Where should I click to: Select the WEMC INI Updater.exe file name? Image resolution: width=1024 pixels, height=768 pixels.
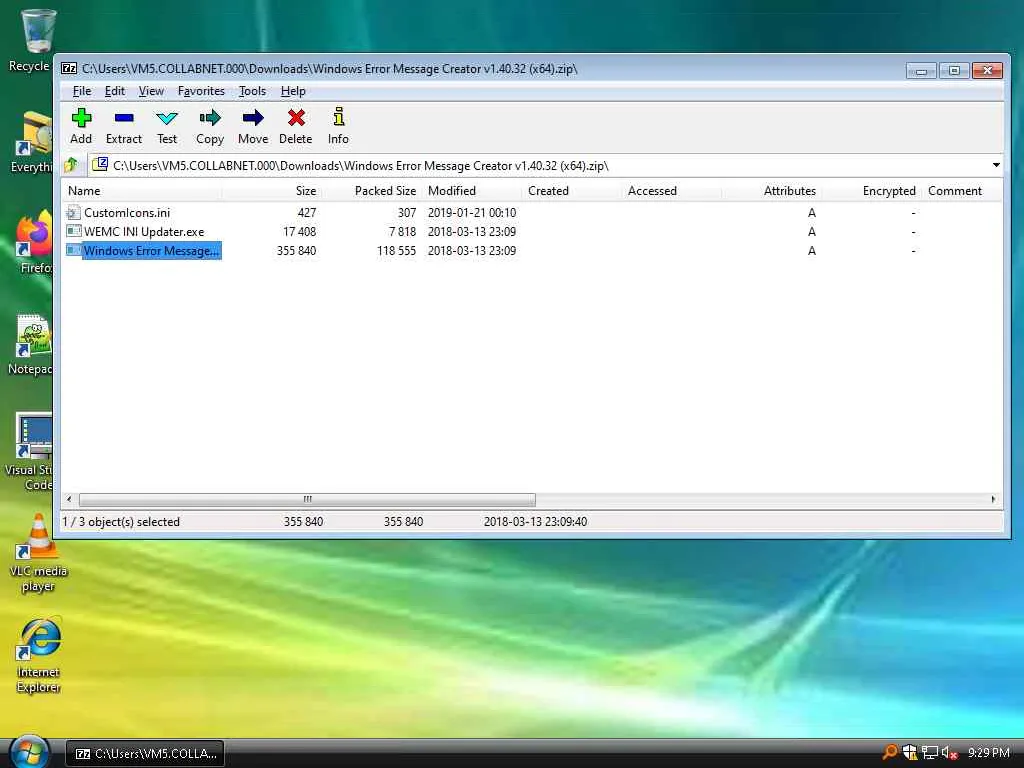point(144,231)
